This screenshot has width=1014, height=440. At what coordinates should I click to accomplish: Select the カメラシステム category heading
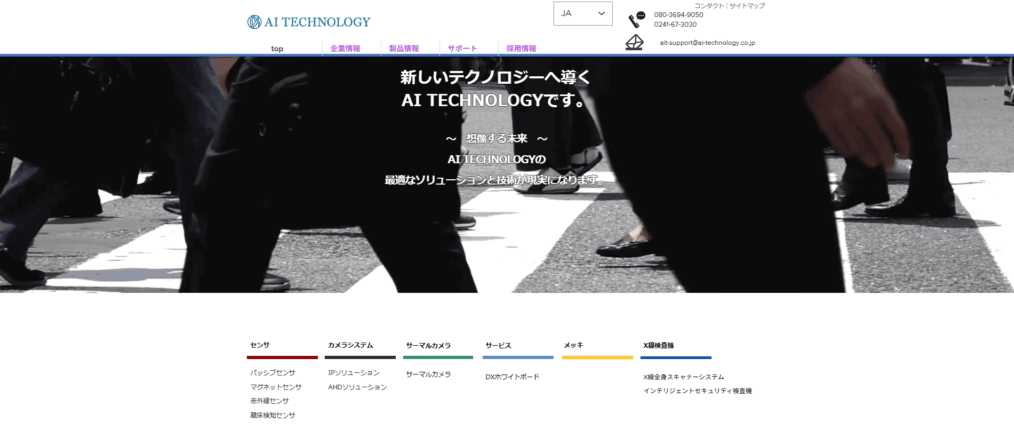[351, 346]
